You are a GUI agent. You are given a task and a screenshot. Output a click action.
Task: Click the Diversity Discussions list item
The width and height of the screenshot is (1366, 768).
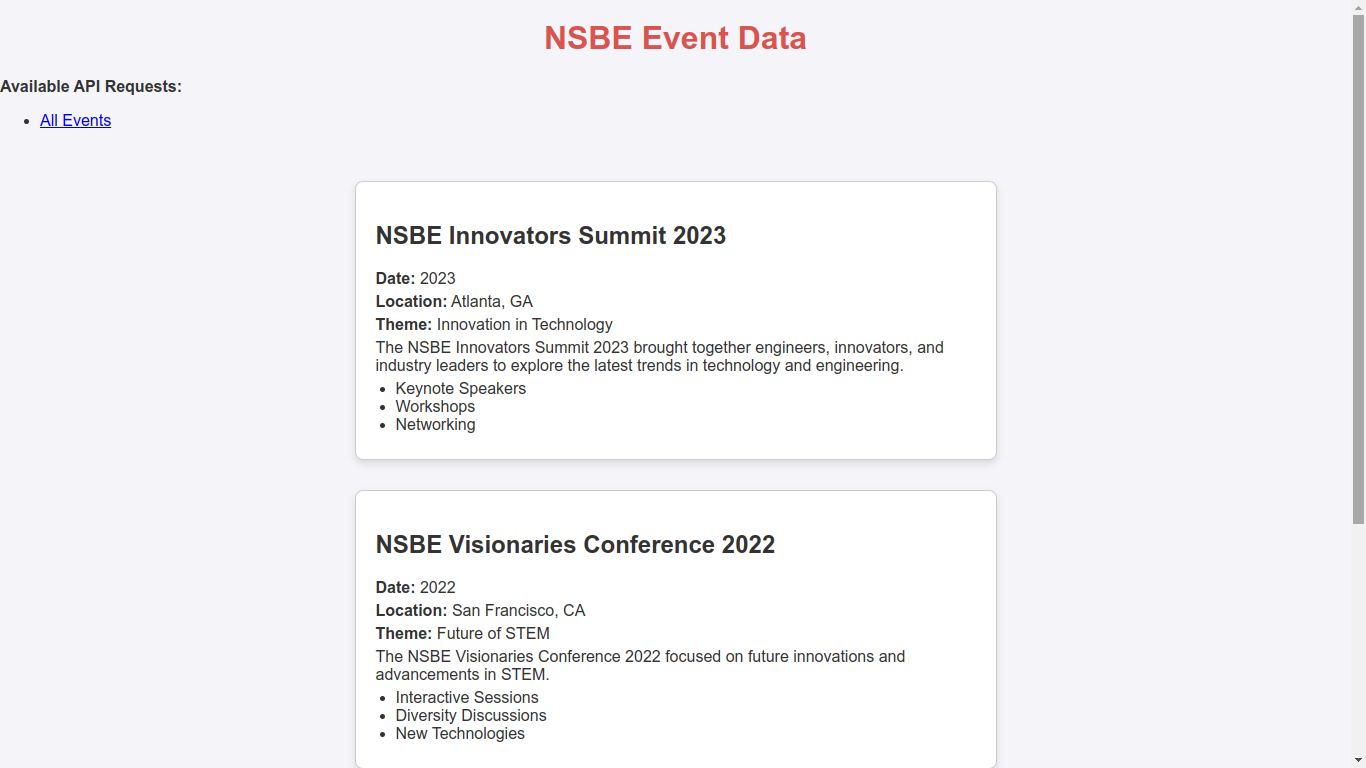coord(471,716)
